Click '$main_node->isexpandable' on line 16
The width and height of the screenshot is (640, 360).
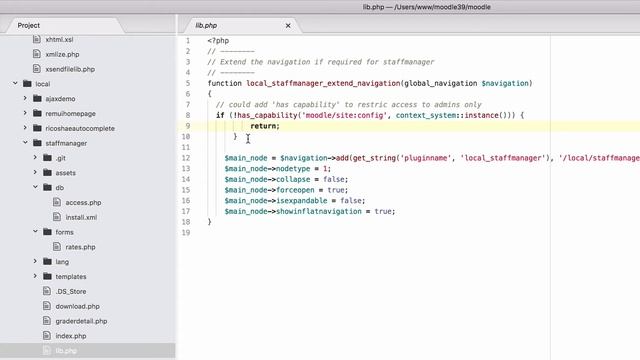(276, 201)
